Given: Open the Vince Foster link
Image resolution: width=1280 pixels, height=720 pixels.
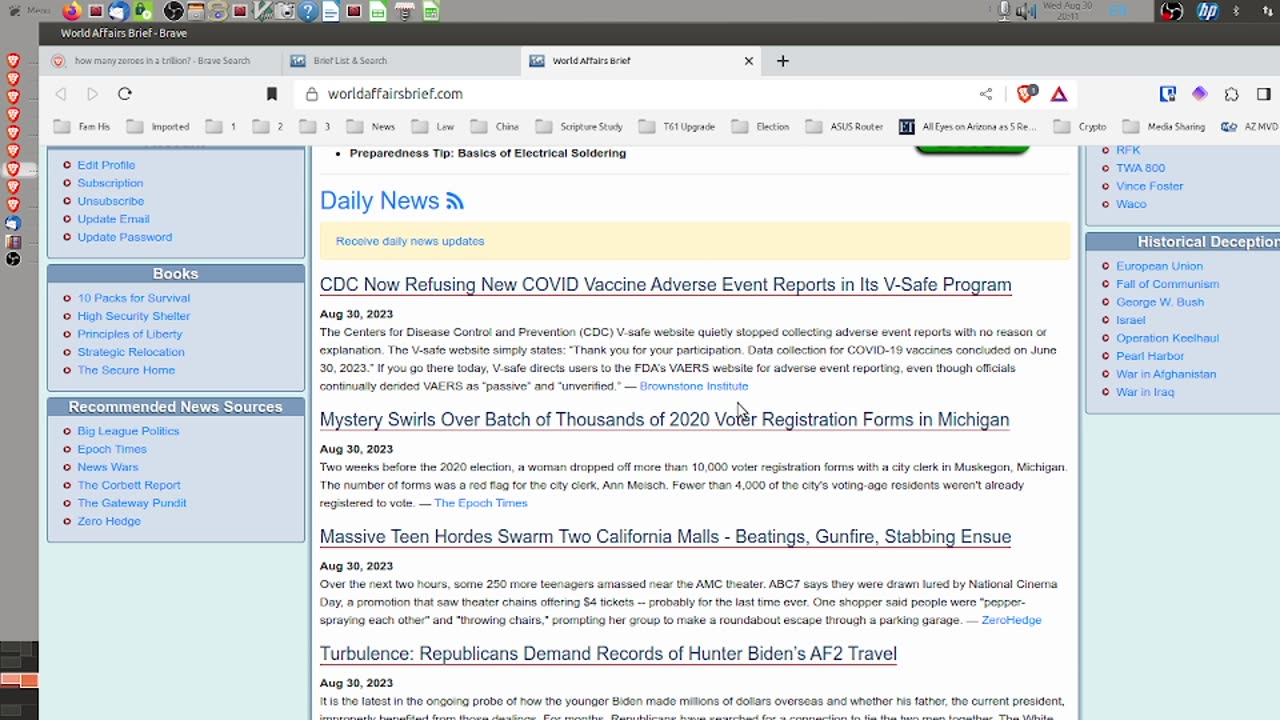Looking at the screenshot, I should (x=1149, y=186).
